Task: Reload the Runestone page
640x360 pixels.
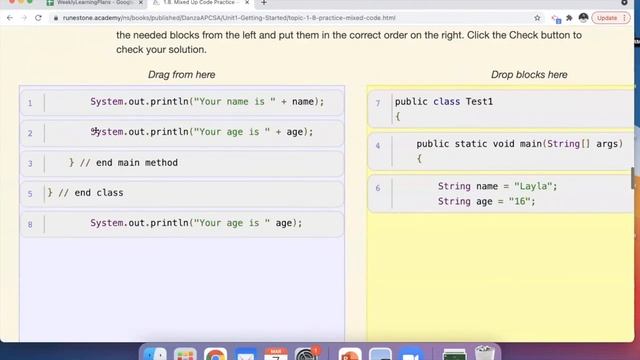Action: pyautogui.click(x=38, y=18)
